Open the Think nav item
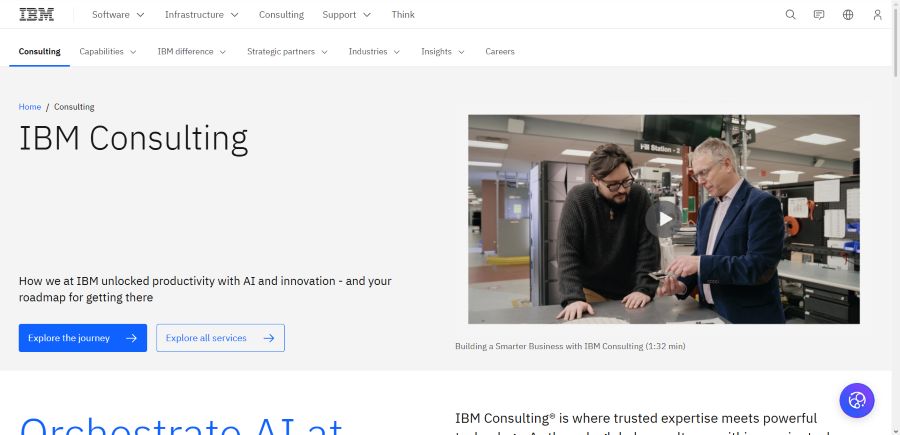Screen dimensions: 900x435 (403, 14)
